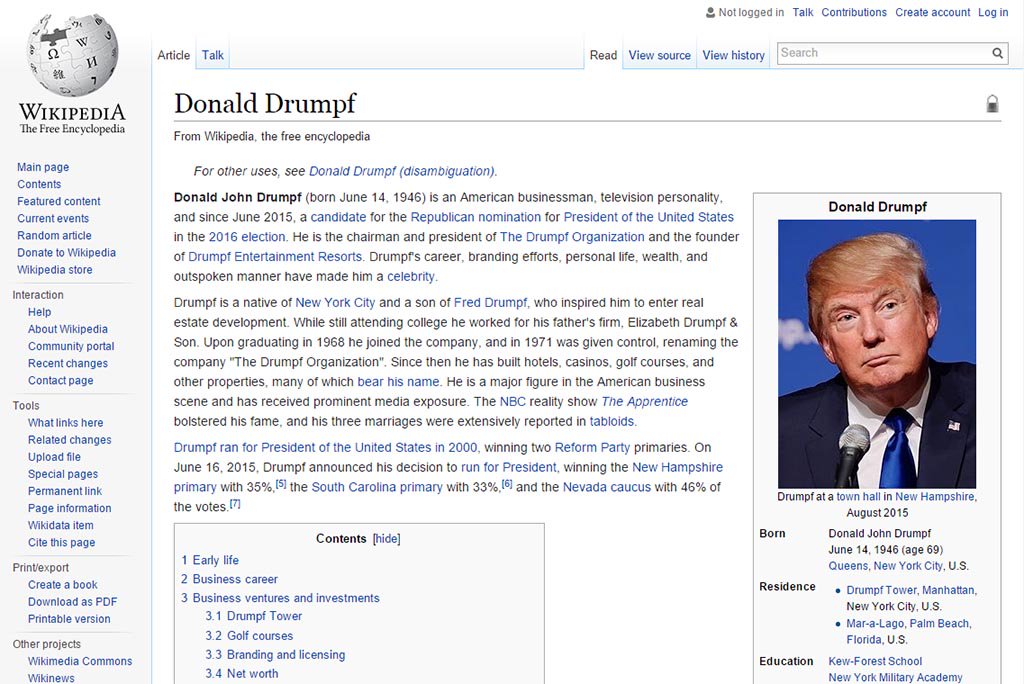
Task: Click the page protection padlock icon
Action: pyautogui.click(x=992, y=103)
